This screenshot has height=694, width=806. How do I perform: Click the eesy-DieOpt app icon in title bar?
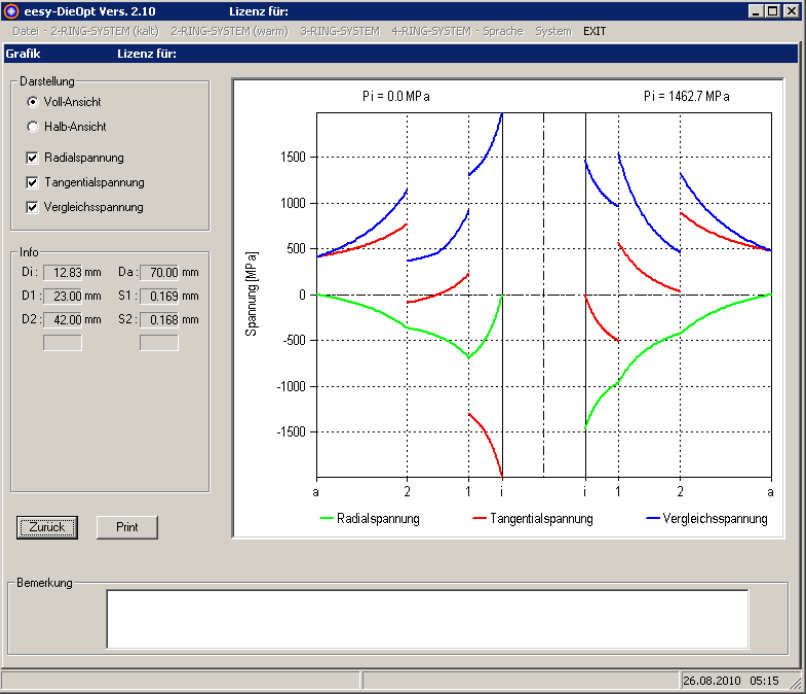coord(11,11)
